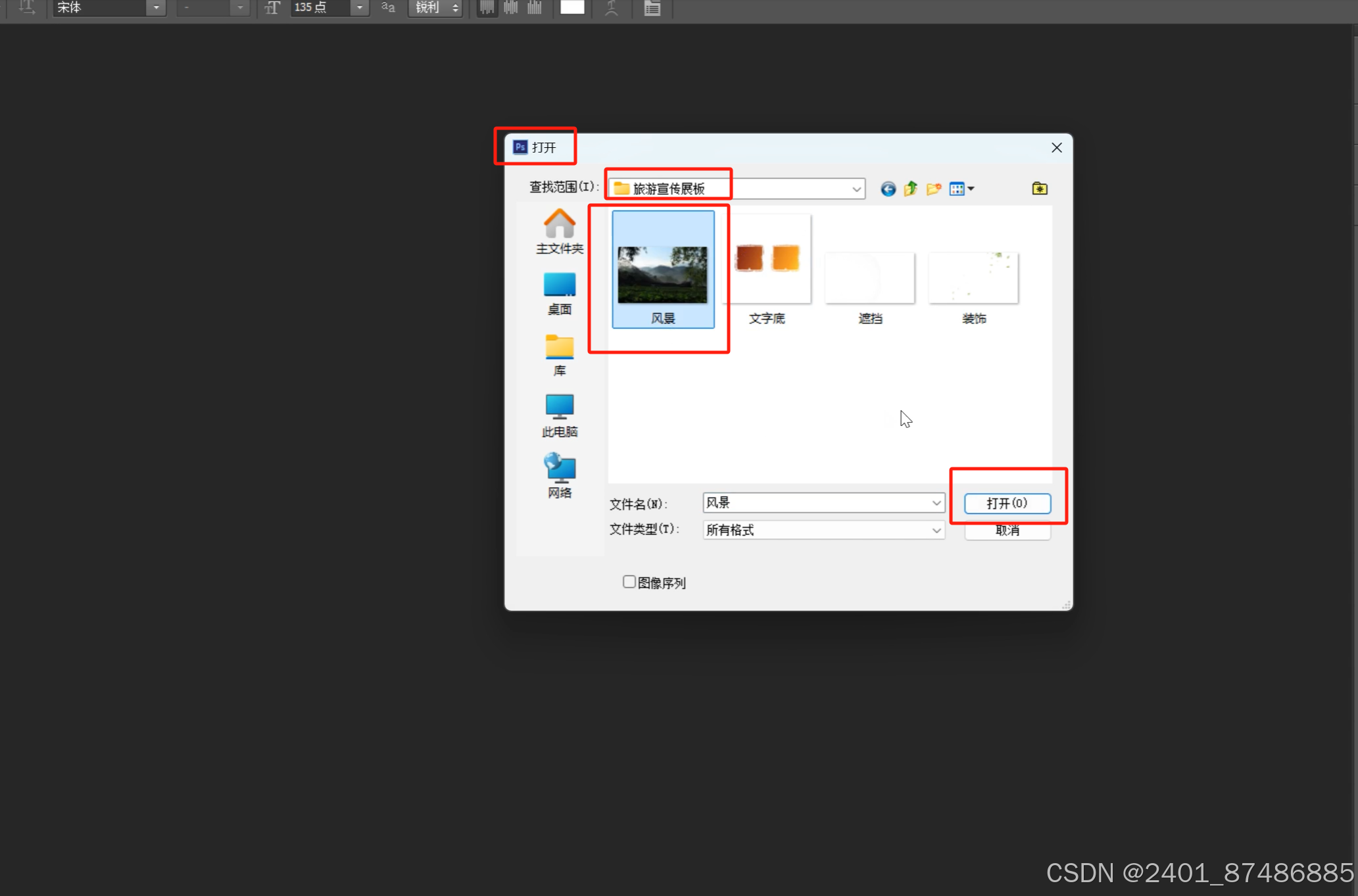
Task: Click the 打开(O) button
Action: [x=1007, y=504]
